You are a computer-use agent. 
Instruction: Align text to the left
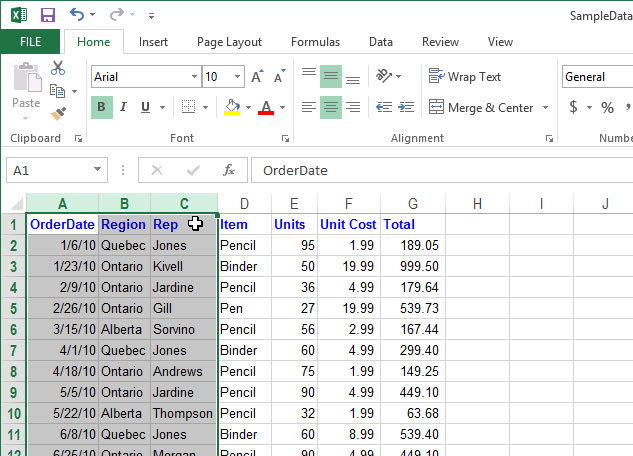click(x=309, y=107)
